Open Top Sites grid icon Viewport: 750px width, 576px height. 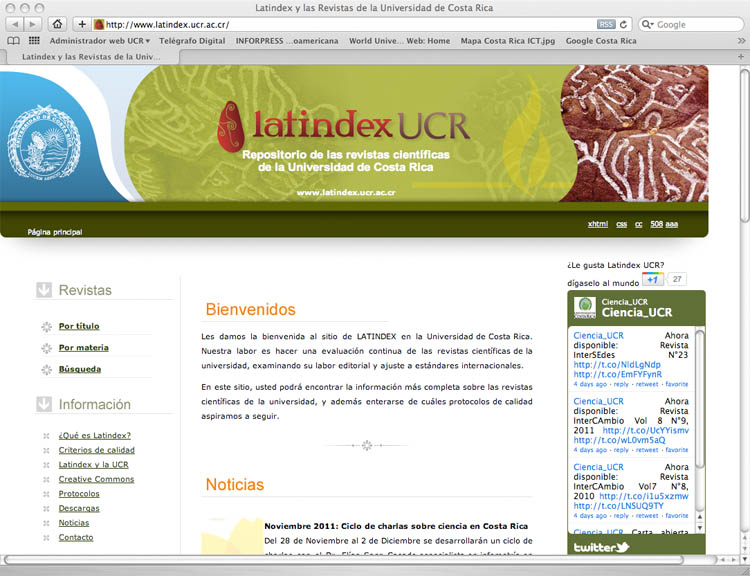pos(34,41)
